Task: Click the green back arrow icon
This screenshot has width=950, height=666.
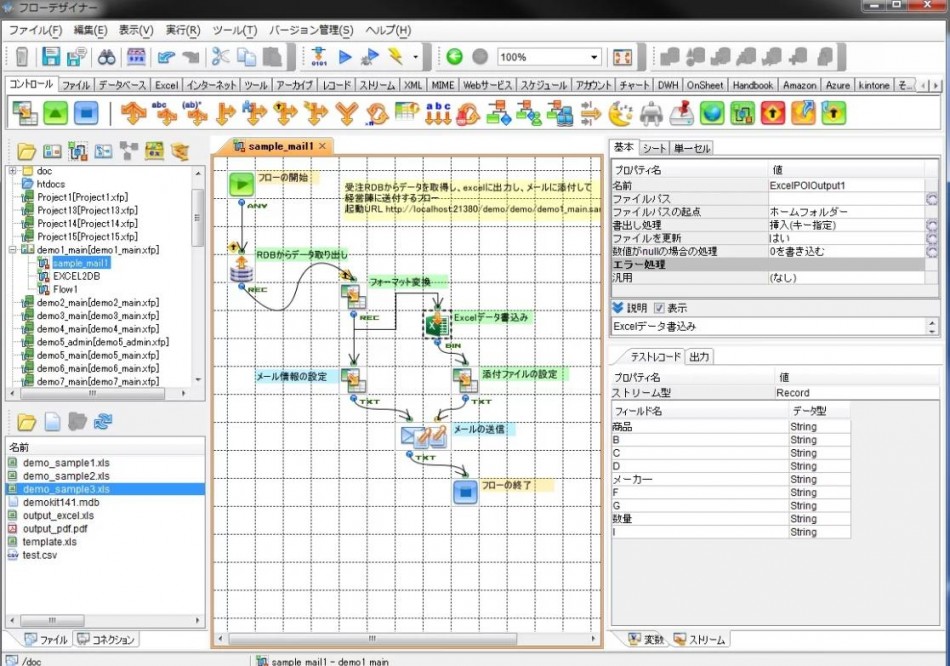Action: [x=454, y=57]
